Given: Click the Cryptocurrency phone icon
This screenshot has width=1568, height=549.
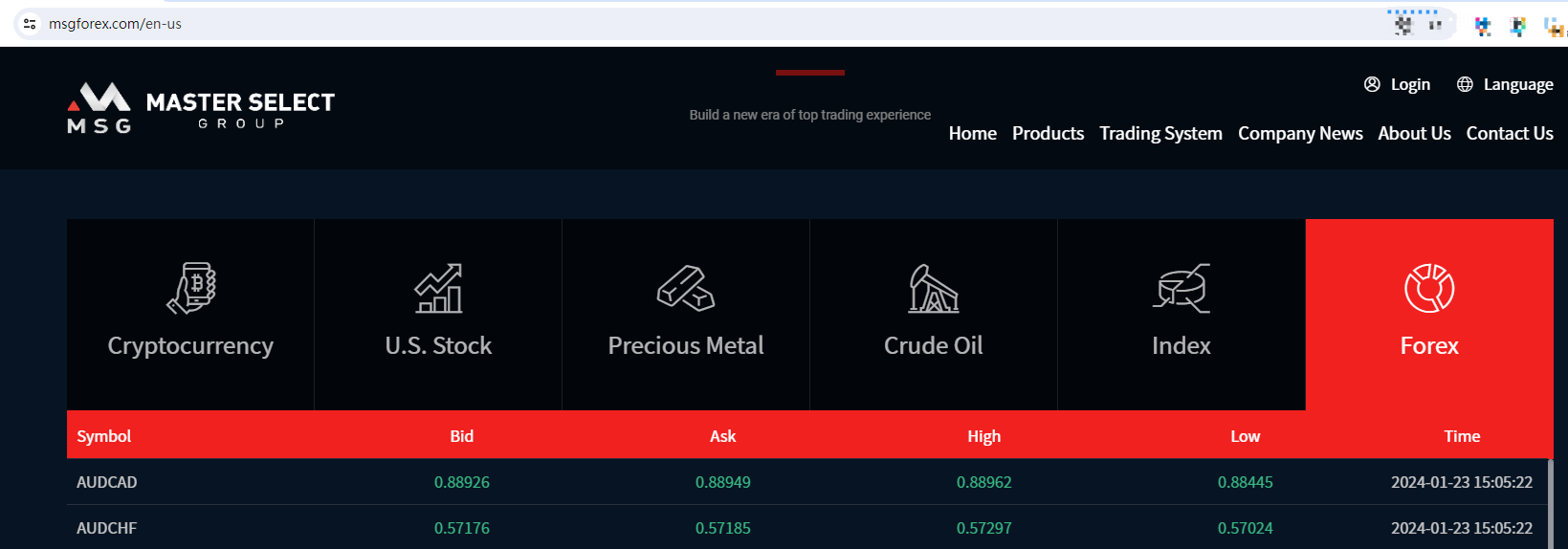Looking at the screenshot, I should (x=191, y=288).
